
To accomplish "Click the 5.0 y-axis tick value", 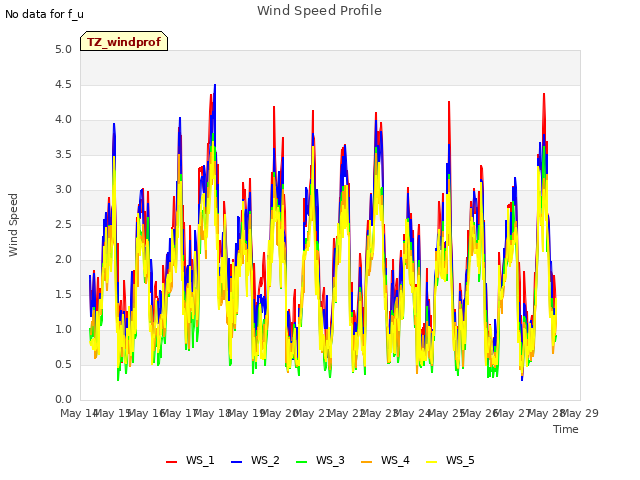I will pos(63,50).
